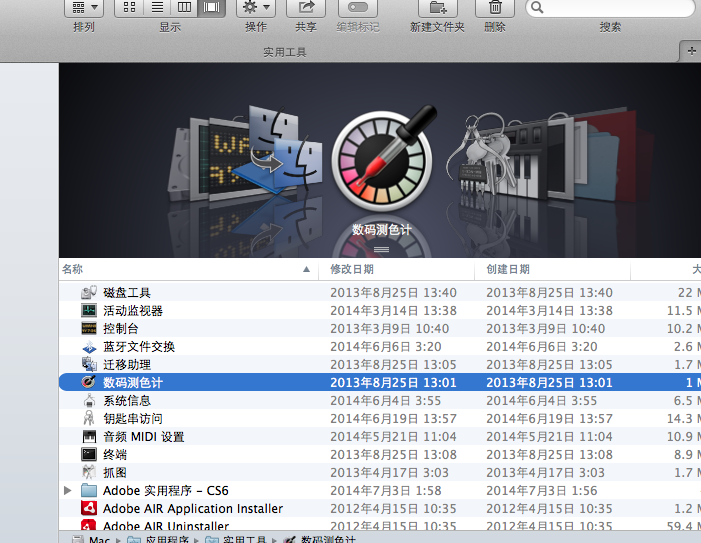Image resolution: width=701 pixels, height=543 pixels.
Task: Click the 新建文件夹 new folder button
Action: click(438, 8)
